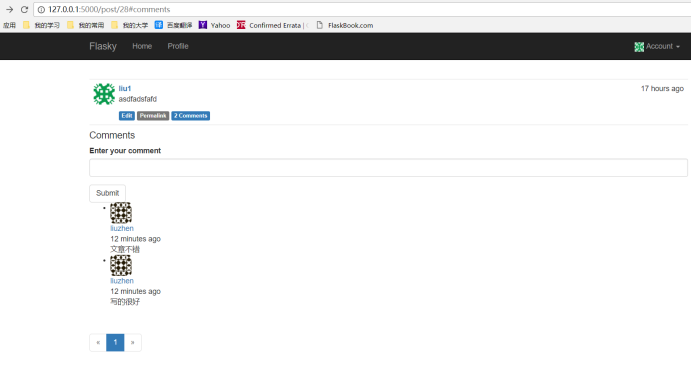Expand the Account dropdown menu
This screenshot has width=691, height=365.
pyautogui.click(x=657, y=46)
